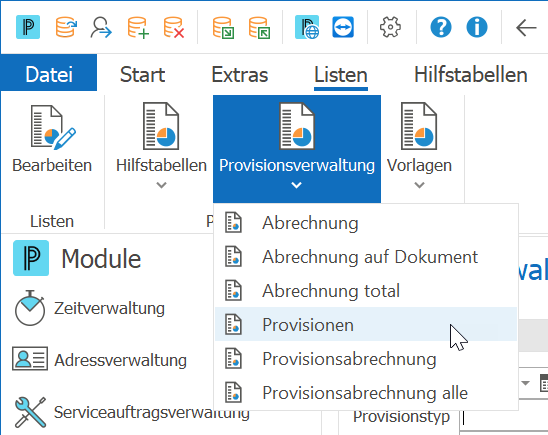This screenshot has width=548, height=435.
Task: Open settings via the gear icon
Action: (390, 27)
